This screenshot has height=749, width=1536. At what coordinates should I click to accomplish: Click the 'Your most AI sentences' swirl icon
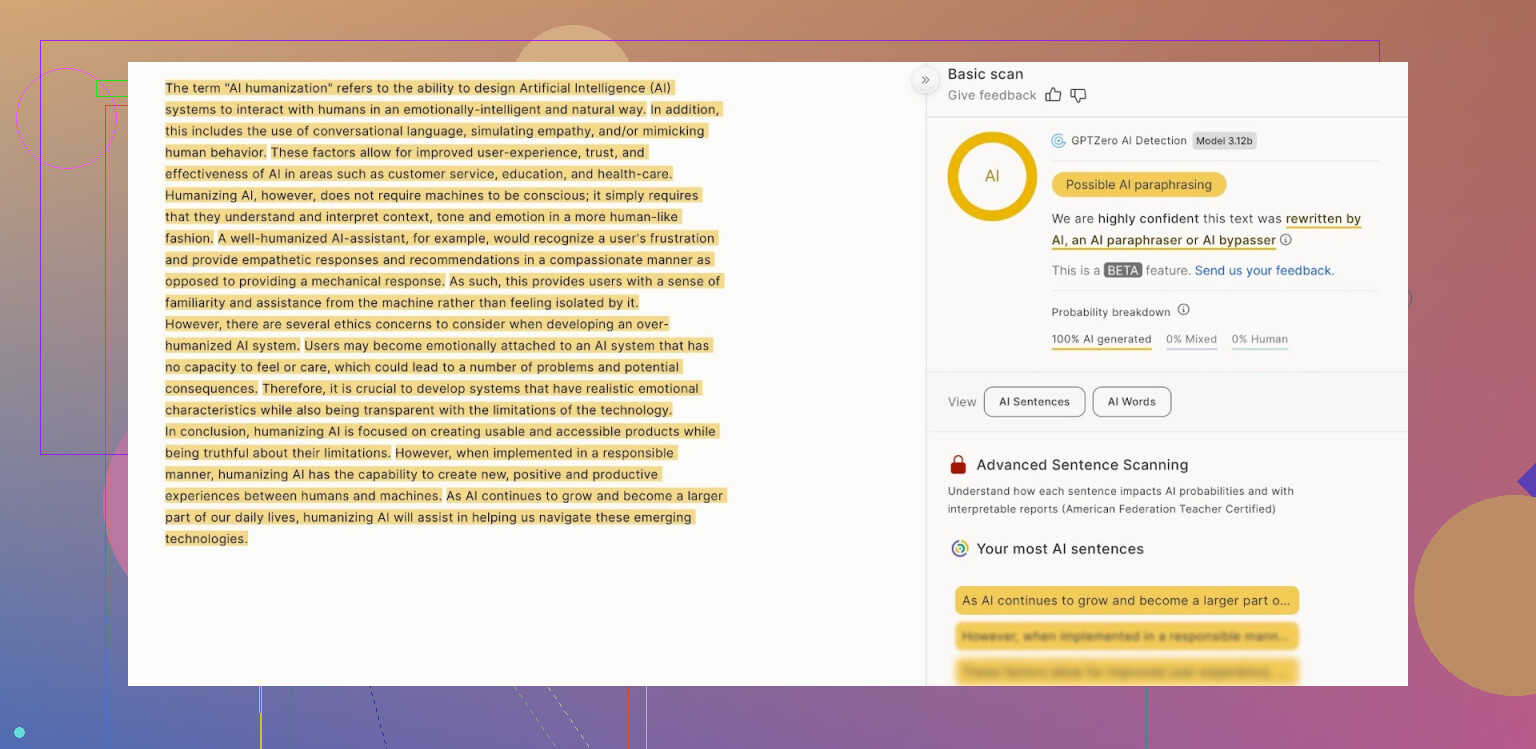(x=959, y=549)
